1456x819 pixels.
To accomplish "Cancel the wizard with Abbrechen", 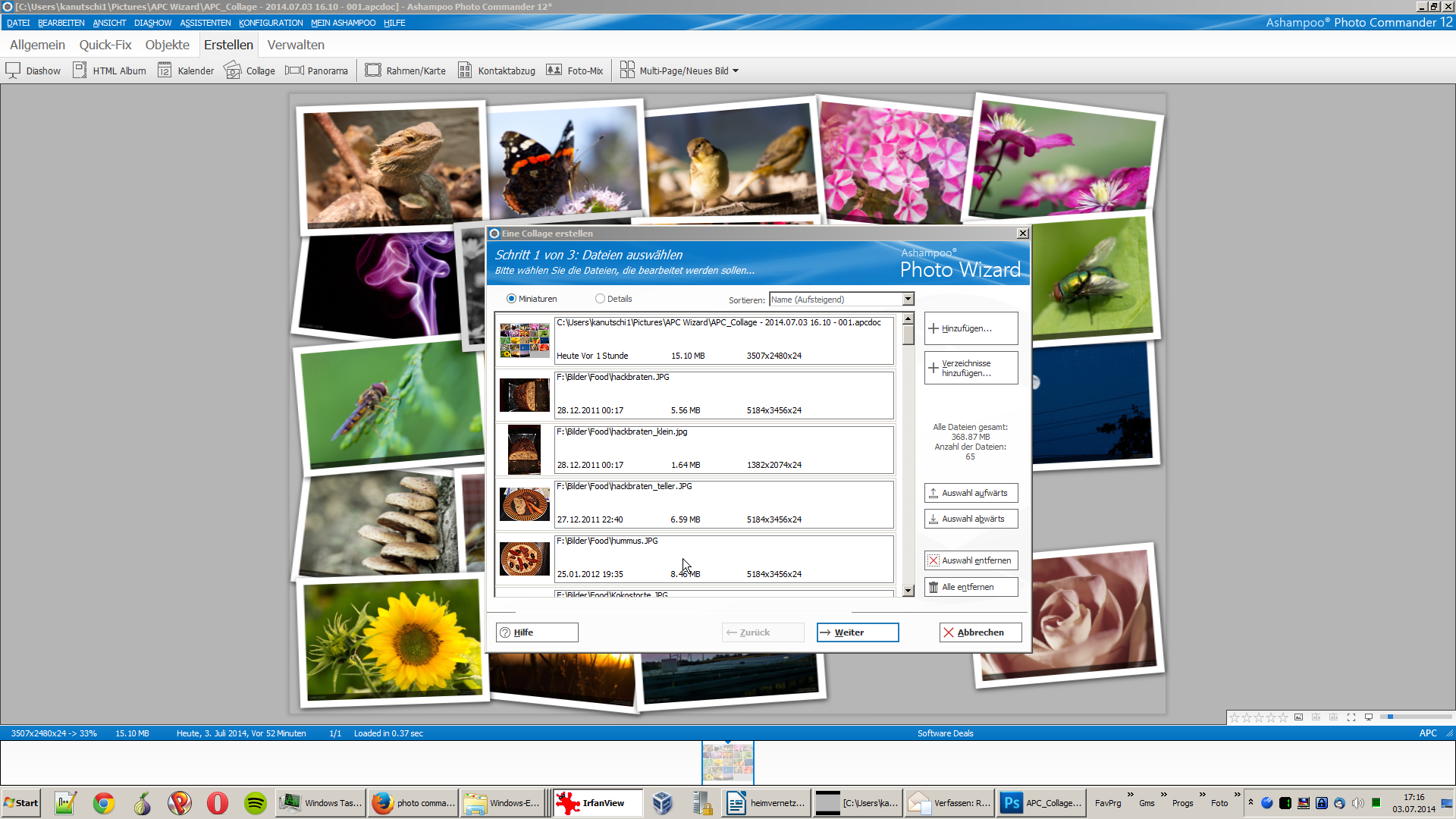I will point(981,632).
